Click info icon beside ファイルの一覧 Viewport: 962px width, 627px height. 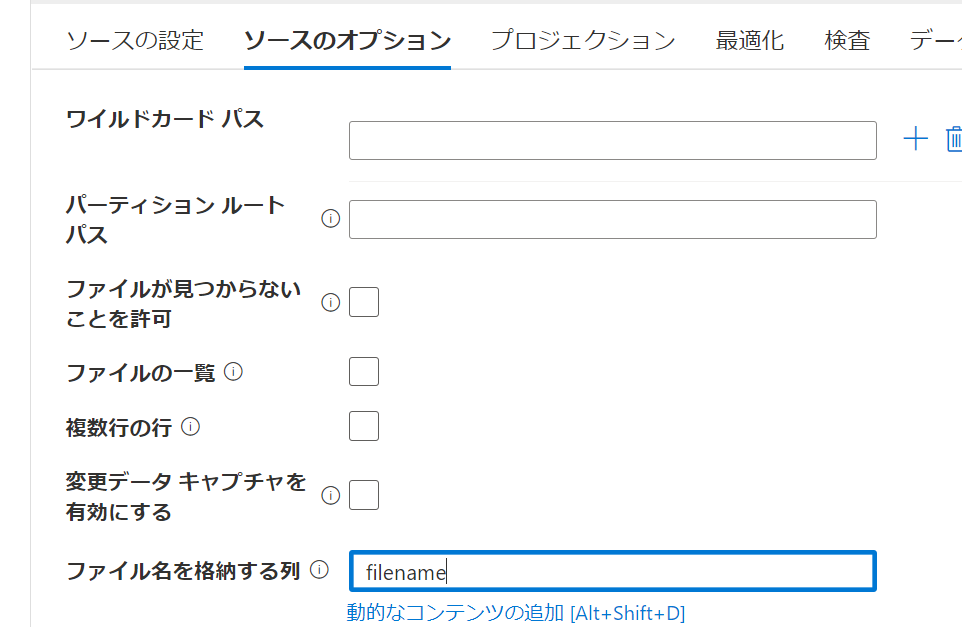click(x=234, y=372)
